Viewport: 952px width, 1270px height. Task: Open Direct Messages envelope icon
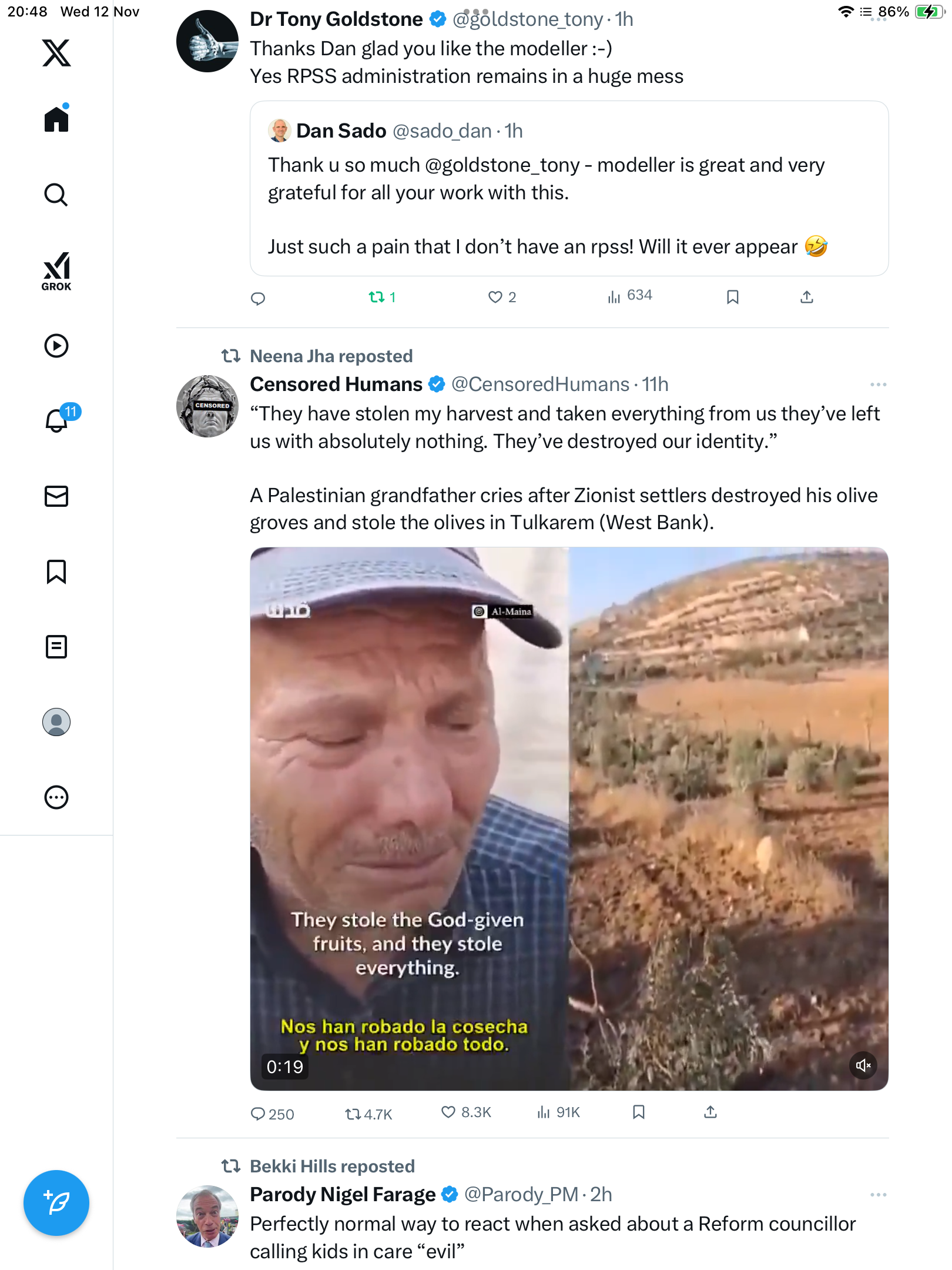click(56, 496)
